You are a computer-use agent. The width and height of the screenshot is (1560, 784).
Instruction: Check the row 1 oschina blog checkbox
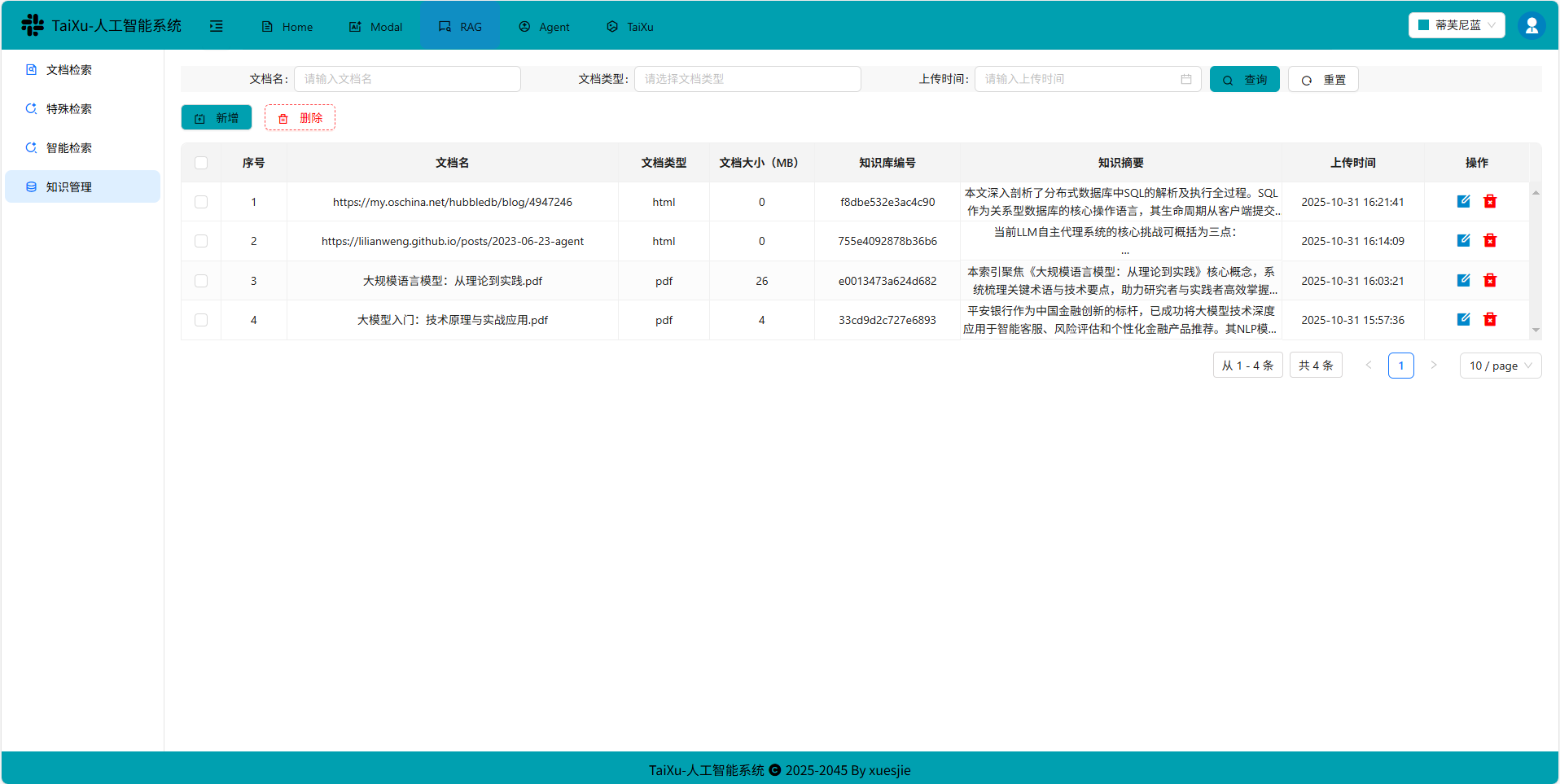(x=201, y=202)
